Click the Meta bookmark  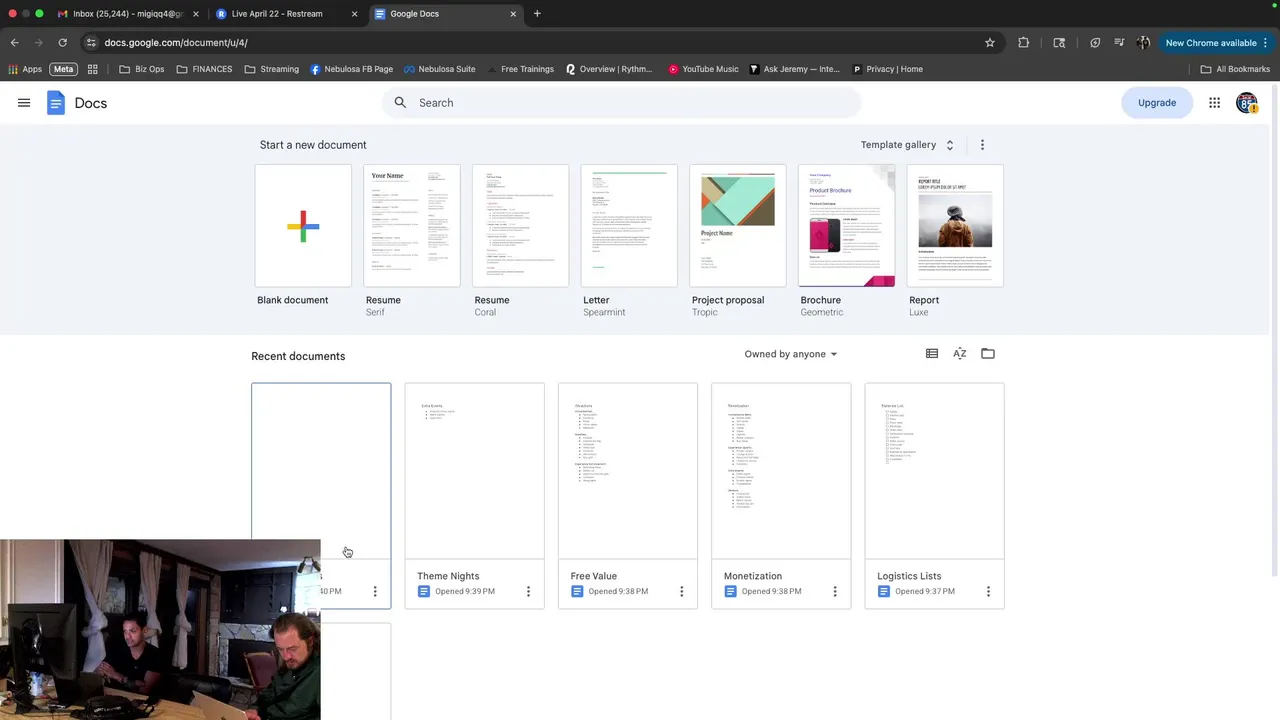pos(64,69)
